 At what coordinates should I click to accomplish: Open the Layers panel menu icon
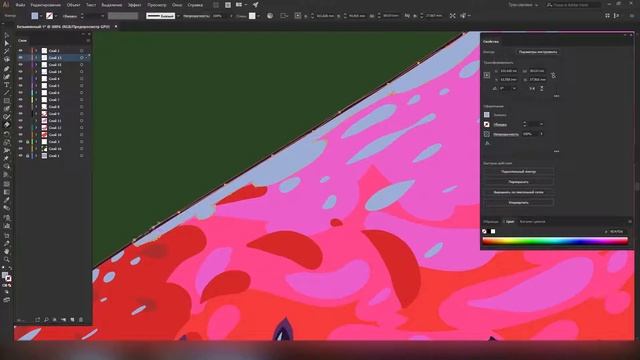point(88,40)
